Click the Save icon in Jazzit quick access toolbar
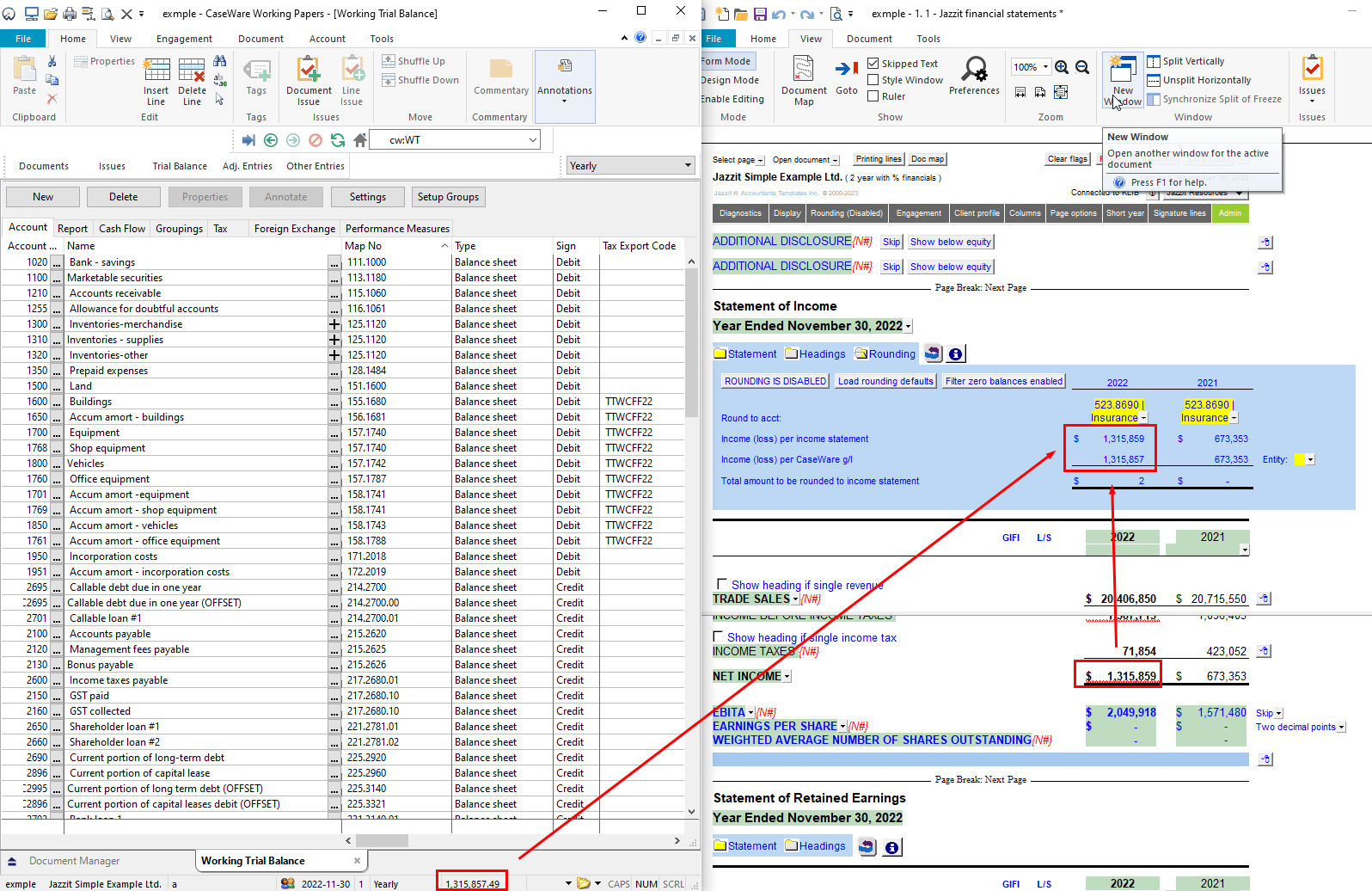 pyautogui.click(x=760, y=14)
